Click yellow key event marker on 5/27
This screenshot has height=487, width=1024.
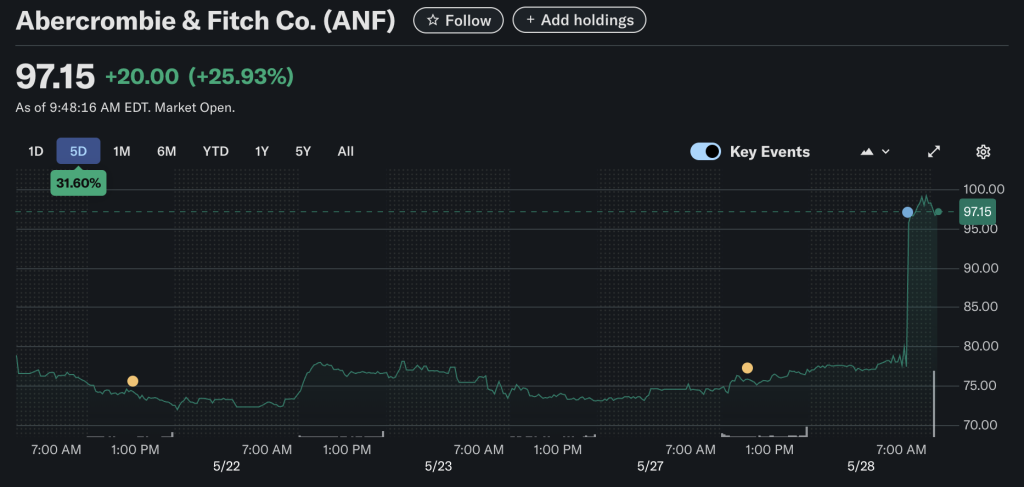(747, 368)
